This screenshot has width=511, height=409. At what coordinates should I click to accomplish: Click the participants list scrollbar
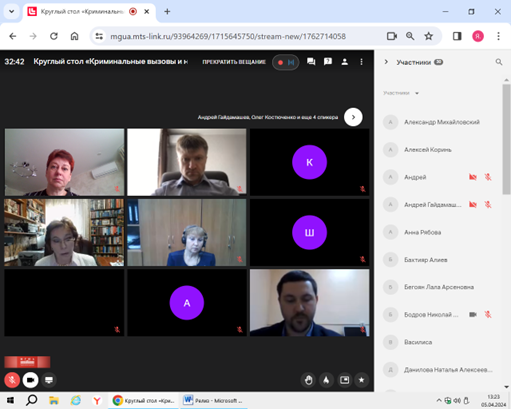click(x=506, y=139)
